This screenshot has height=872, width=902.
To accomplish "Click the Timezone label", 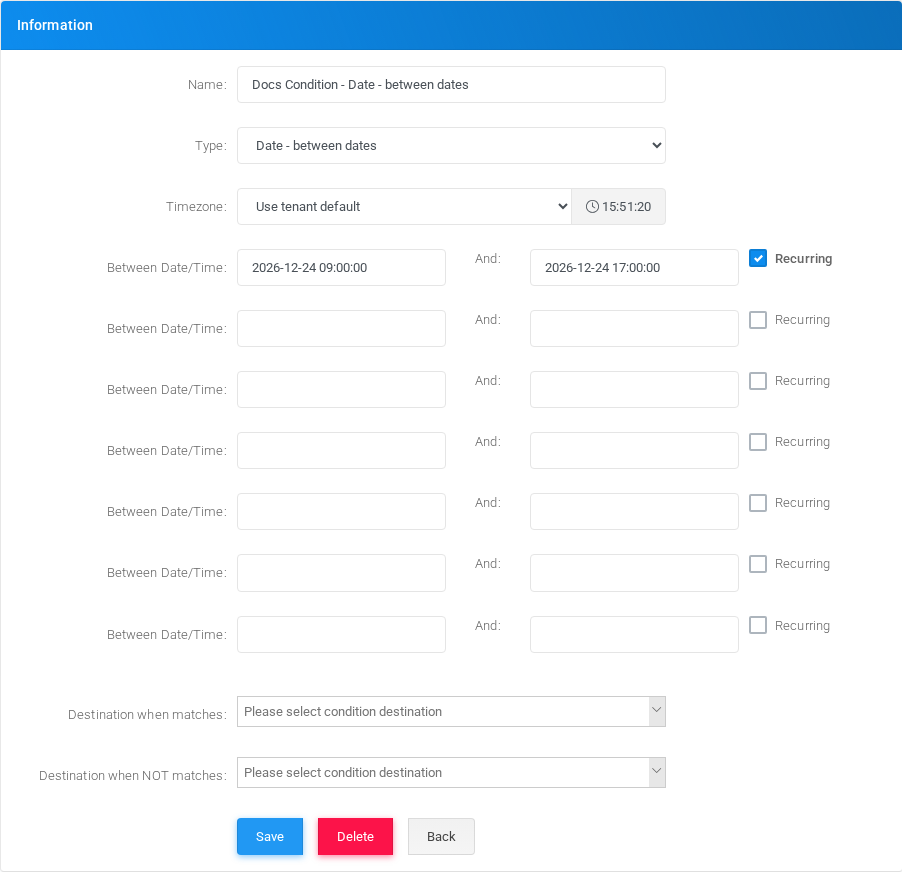I will click(x=196, y=206).
